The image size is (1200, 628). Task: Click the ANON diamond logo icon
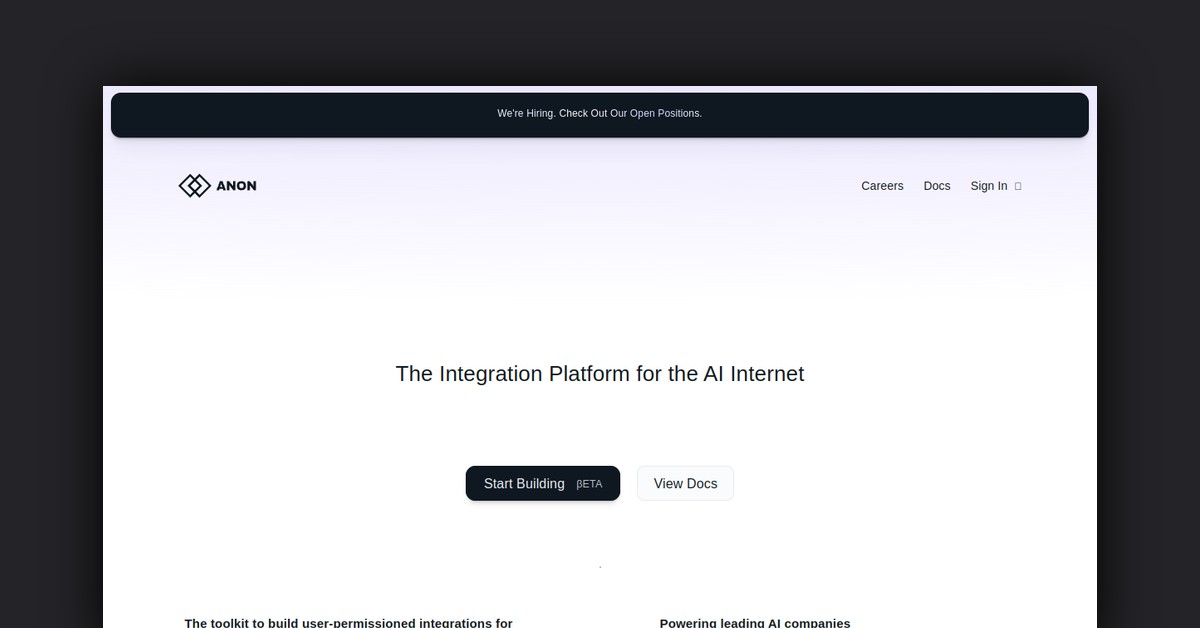coord(194,186)
